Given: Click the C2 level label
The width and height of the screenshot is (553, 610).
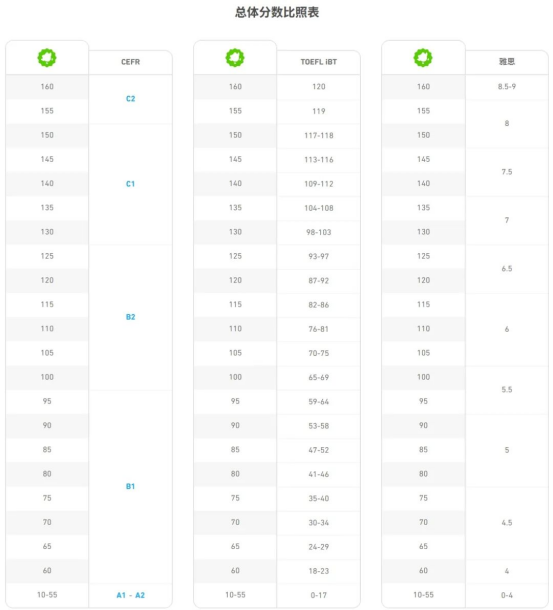Looking at the screenshot, I should pyautogui.click(x=130, y=98).
